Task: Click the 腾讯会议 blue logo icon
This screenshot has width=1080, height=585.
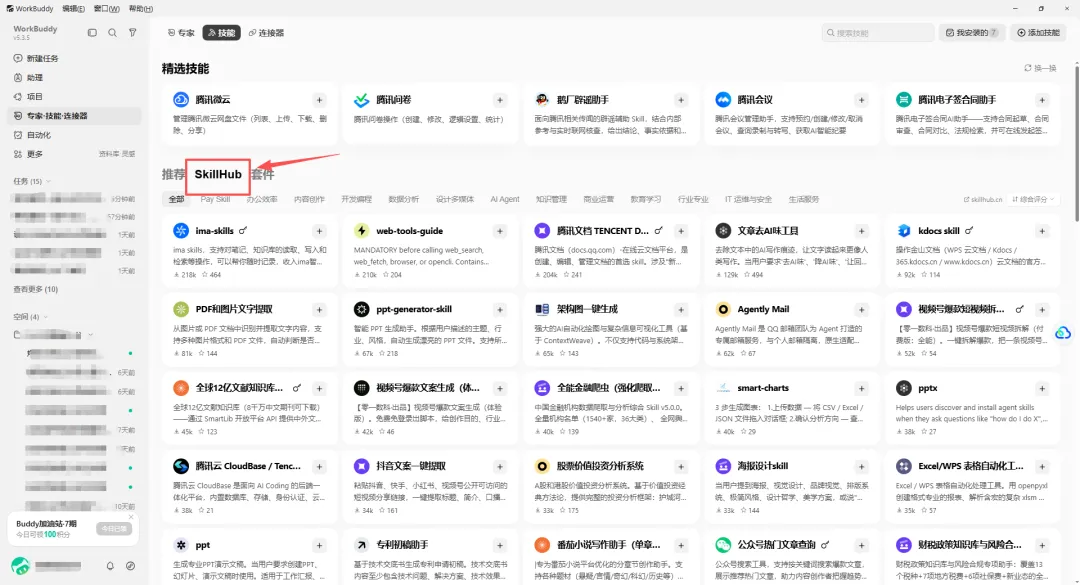Action: (x=723, y=100)
